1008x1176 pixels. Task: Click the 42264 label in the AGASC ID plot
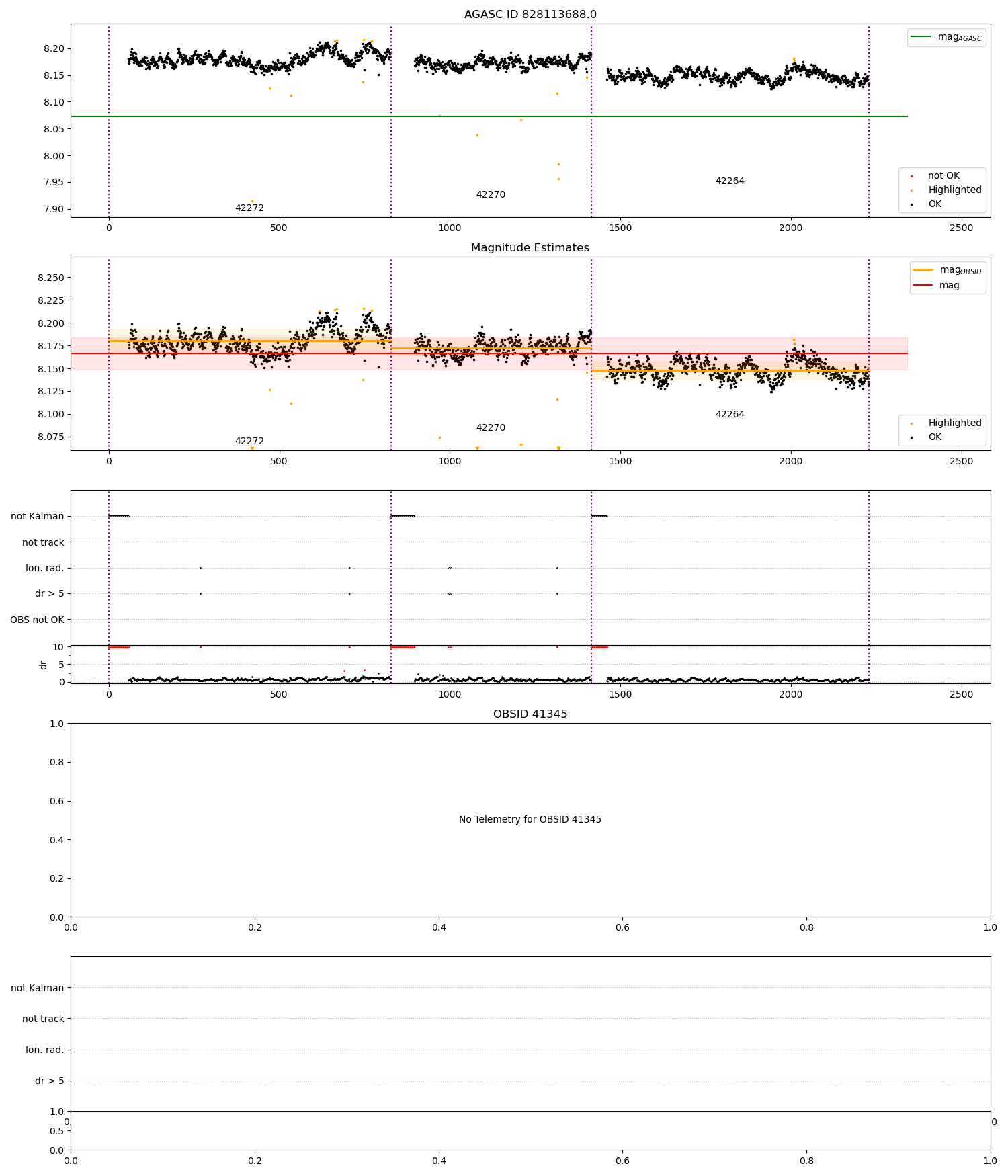coord(730,181)
